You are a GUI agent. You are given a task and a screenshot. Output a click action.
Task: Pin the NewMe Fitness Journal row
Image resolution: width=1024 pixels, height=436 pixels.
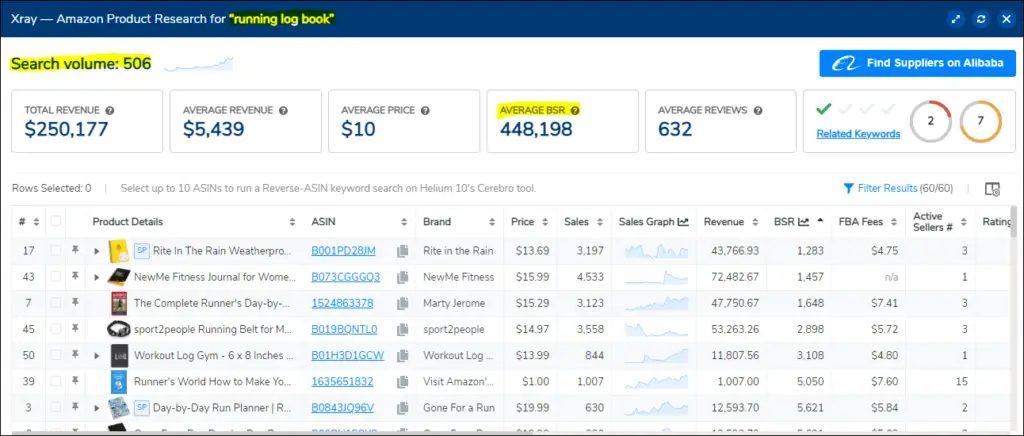click(x=75, y=277)
